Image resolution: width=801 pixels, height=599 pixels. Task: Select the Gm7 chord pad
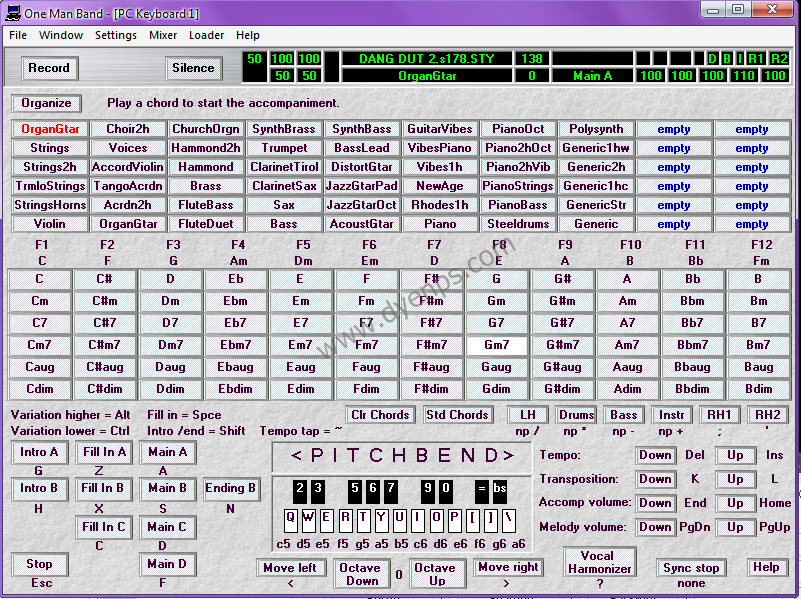point(497,345)
